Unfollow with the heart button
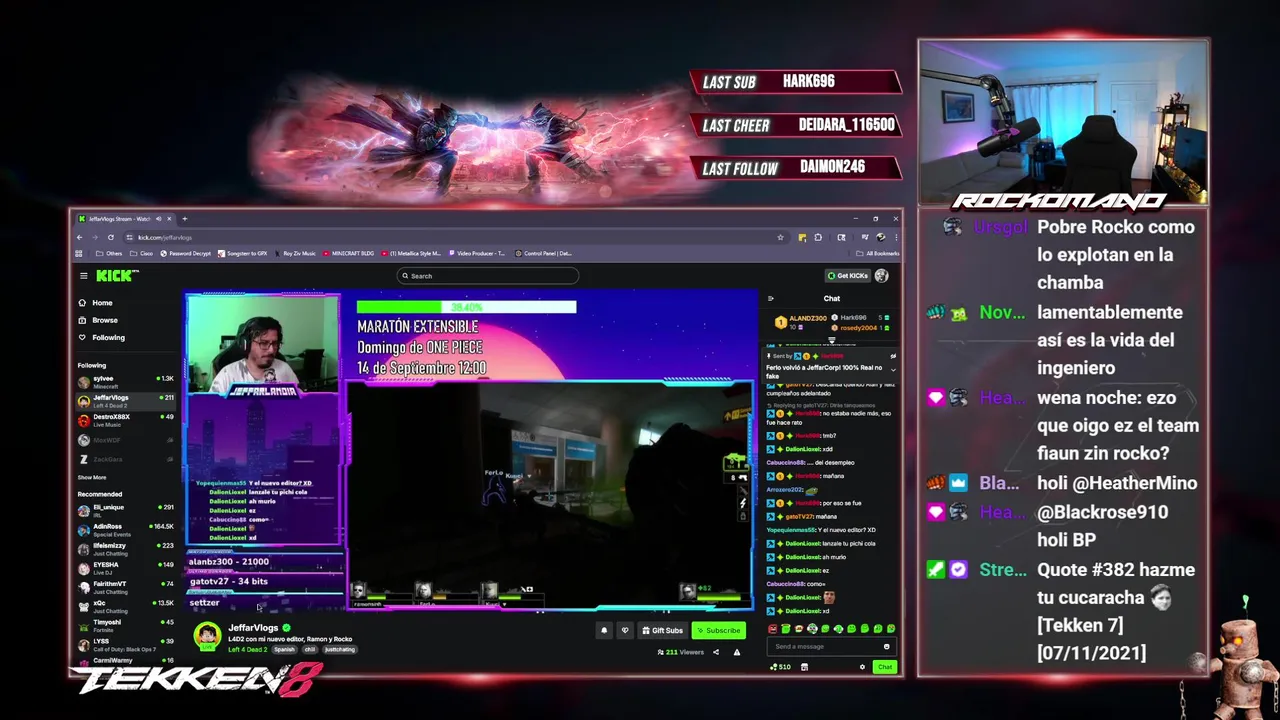The width and height of the screenshot is (1280, 720). (625, 630)
